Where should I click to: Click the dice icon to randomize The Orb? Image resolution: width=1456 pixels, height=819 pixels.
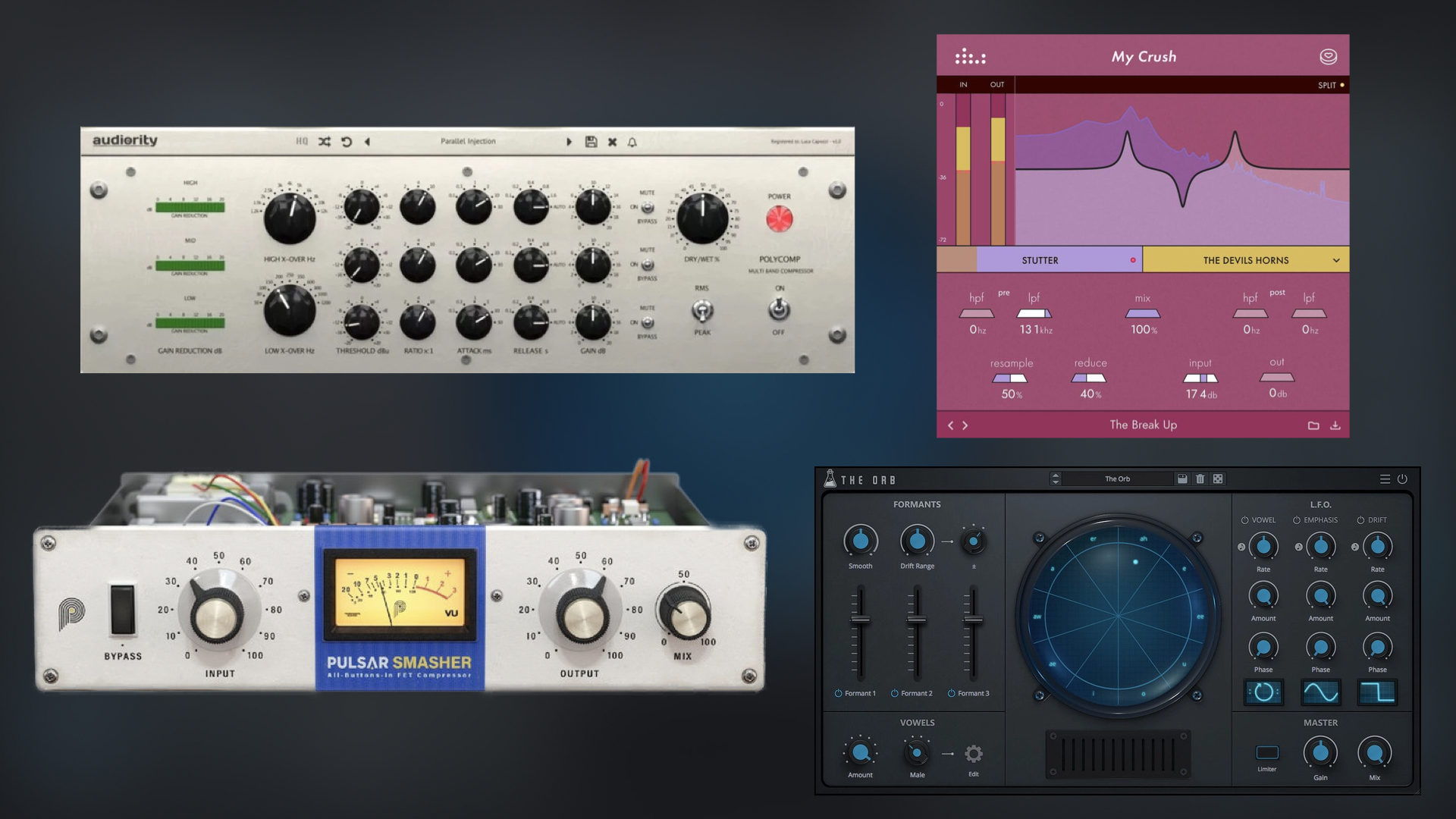pyautogui.click(x=1217, y=479)
